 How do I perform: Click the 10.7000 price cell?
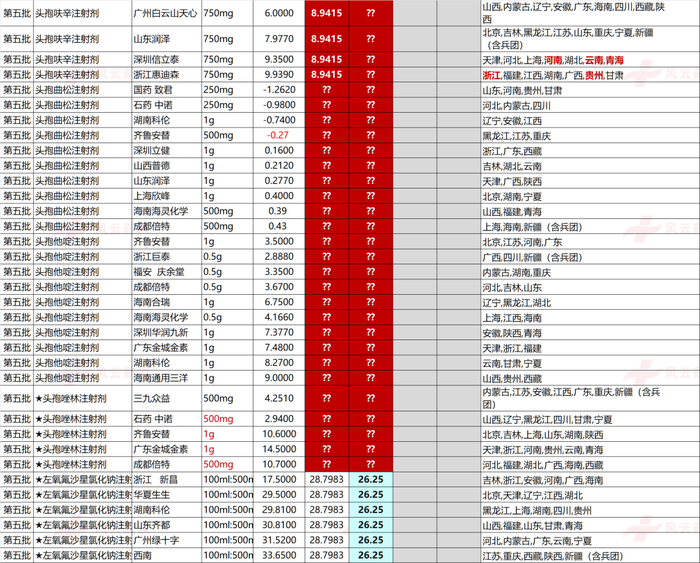point(279,464)
